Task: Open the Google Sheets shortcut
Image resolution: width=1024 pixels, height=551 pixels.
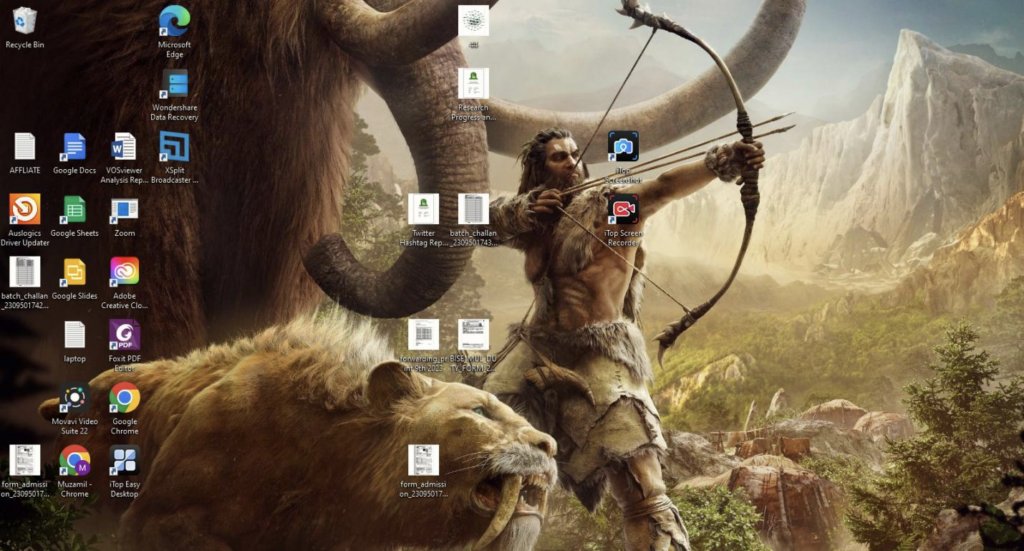Action: [74, 216]
